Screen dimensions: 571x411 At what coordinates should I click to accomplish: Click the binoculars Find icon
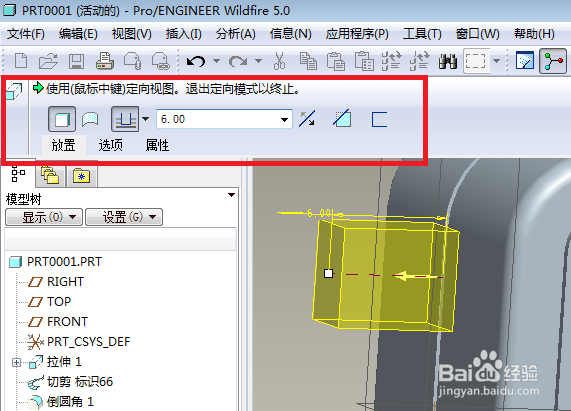448,61
